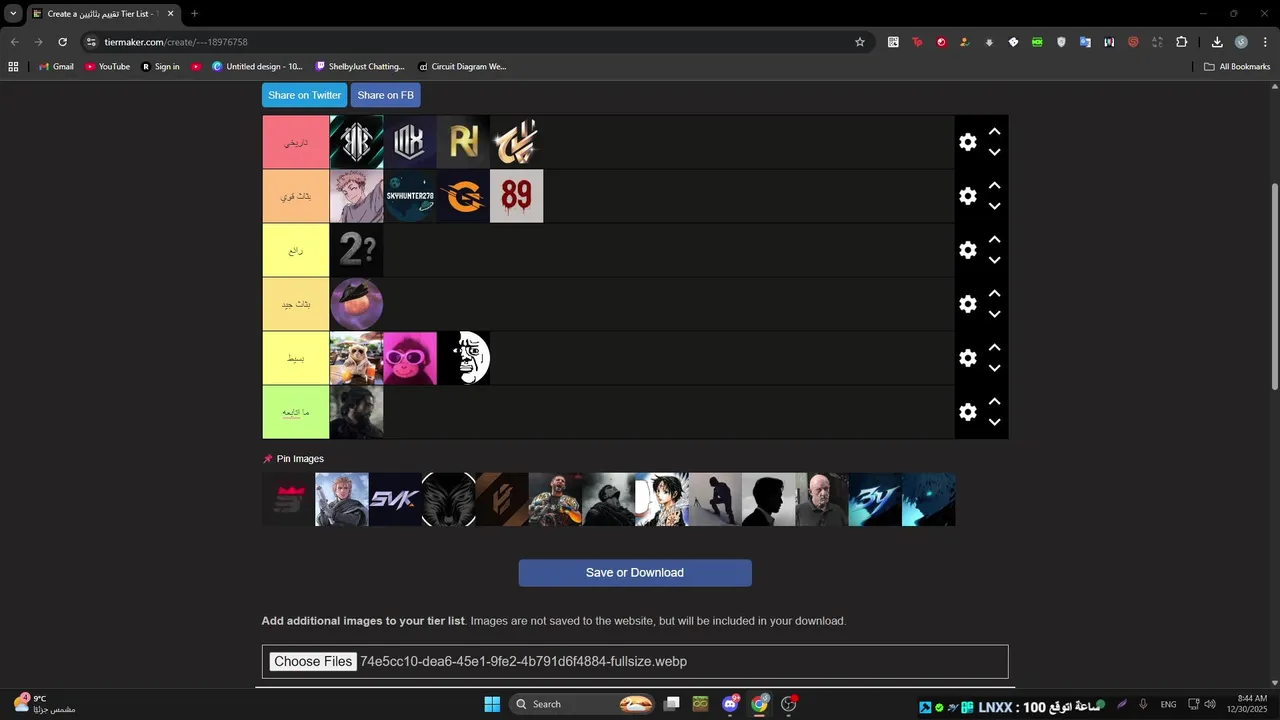Reload the tiermaker page
The image size is (1280, 720).
(62, 42)
